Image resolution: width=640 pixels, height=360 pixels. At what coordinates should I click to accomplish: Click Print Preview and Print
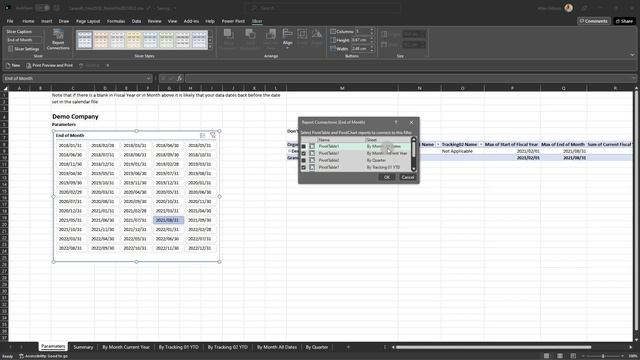49,65
